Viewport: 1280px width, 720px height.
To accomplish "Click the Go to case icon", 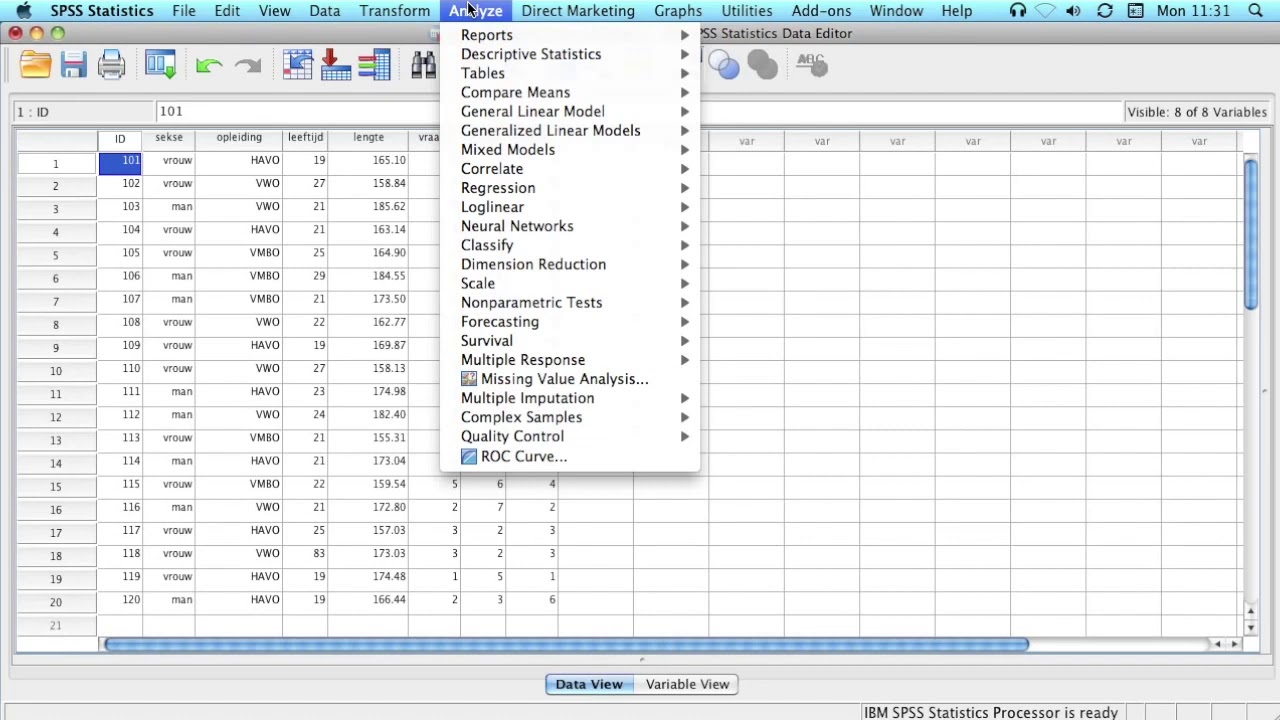I will (298, 66).
